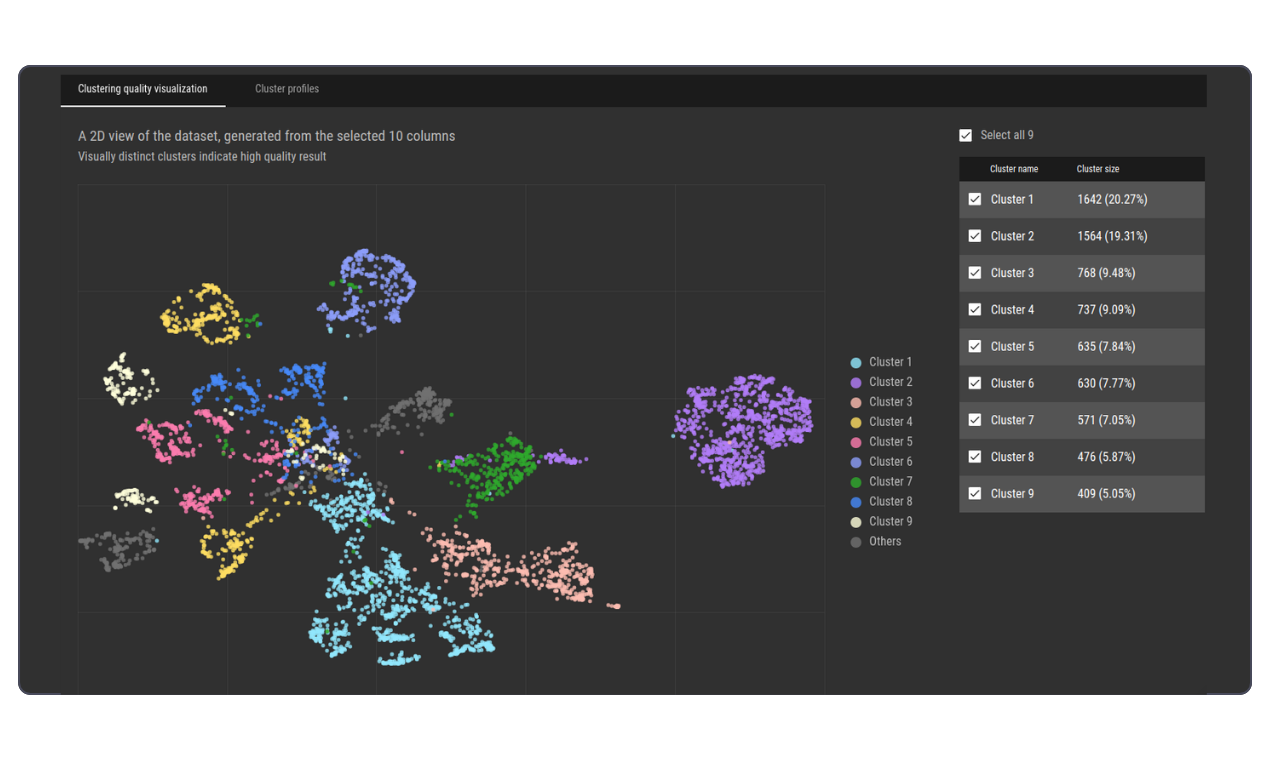Viewport: 1270px width, 760px height.
Task: Click the Cluster 7 legend color dot
Action: coord(856,482)
